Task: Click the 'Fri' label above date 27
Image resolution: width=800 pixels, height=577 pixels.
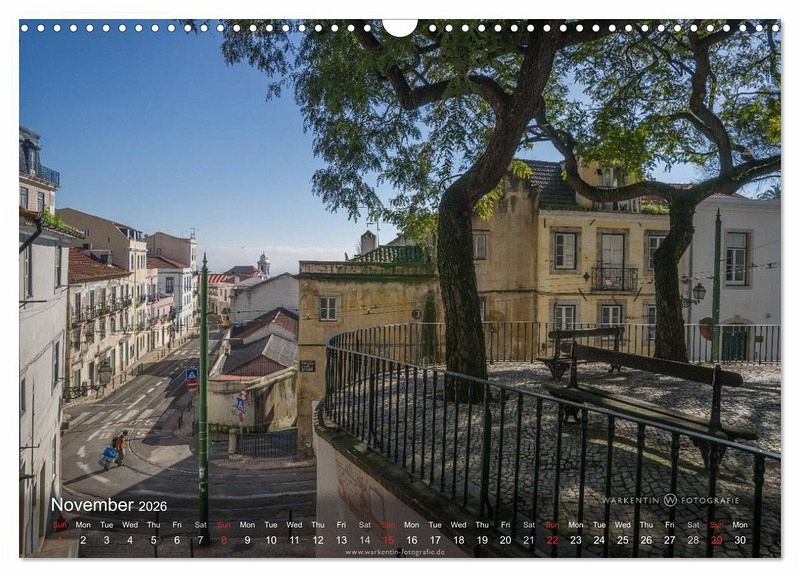Action: pos(670,524)
